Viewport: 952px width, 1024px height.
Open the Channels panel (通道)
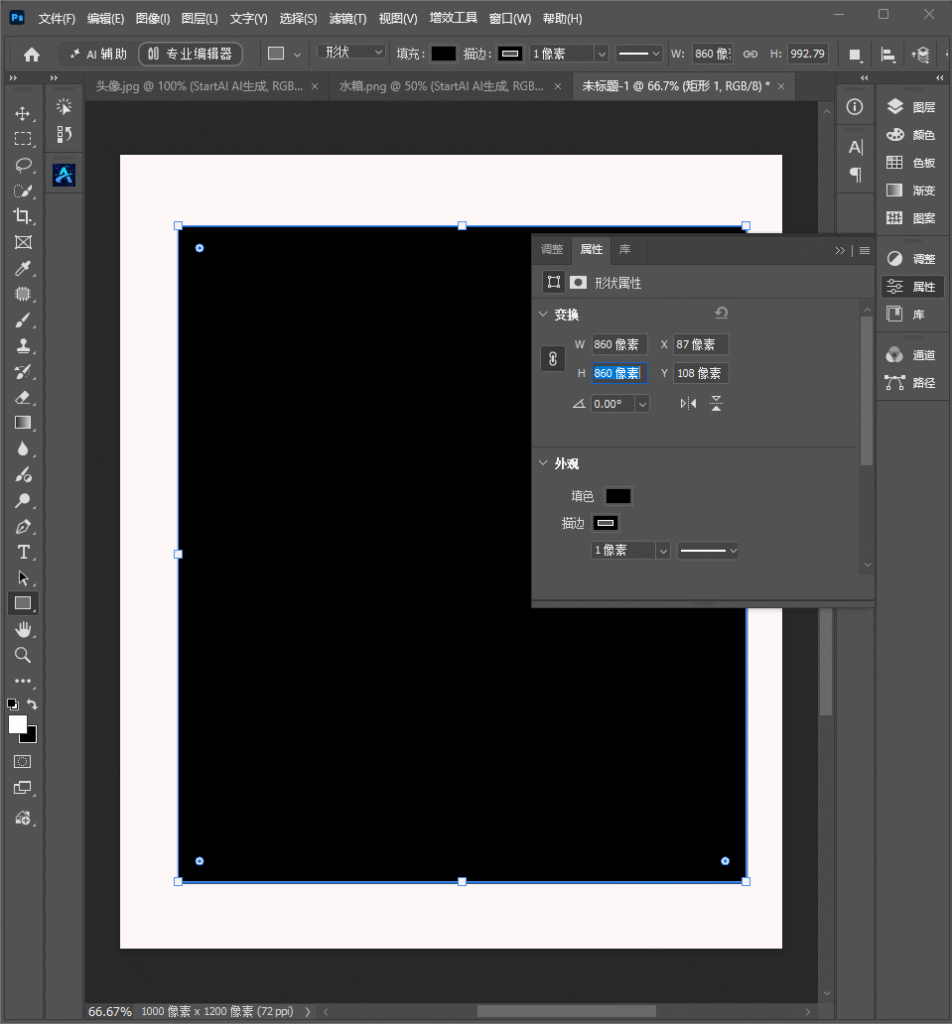(912, 355)
